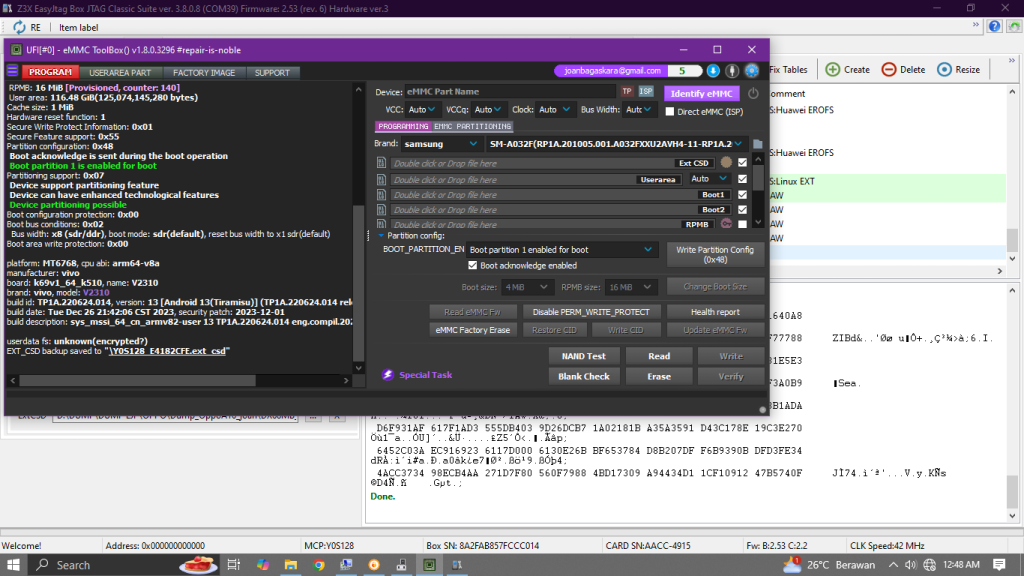The image size is (1024, 576).
Task: Open the Clock dropdown
Action: pos(554,110)
